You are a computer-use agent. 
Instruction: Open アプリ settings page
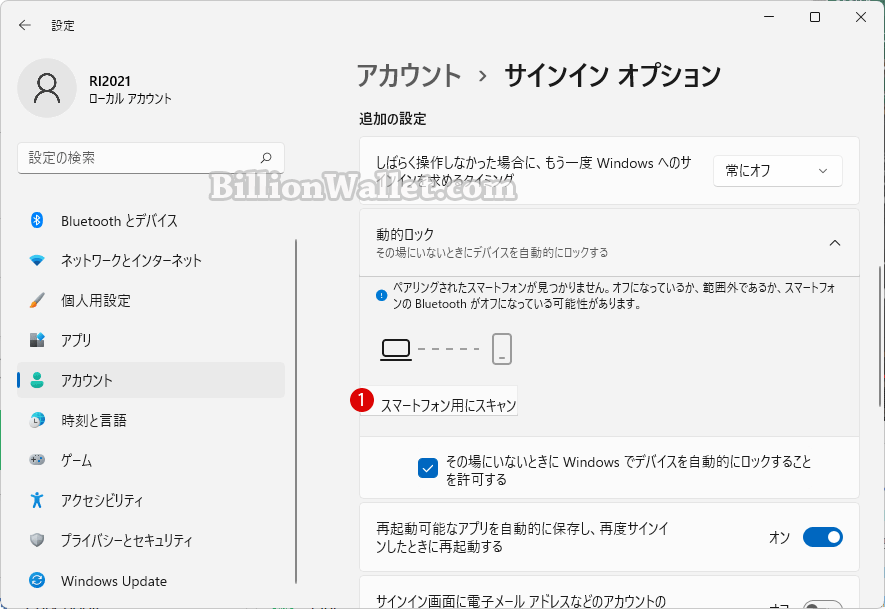click(x=151, y=340)
